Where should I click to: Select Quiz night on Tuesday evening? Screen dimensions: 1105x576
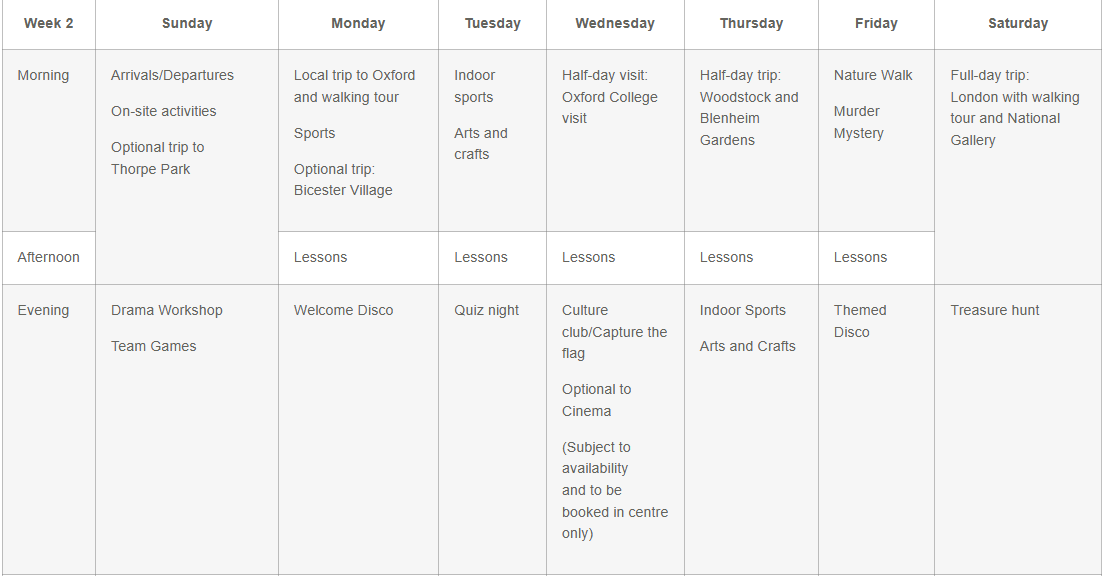coord(486,311)
